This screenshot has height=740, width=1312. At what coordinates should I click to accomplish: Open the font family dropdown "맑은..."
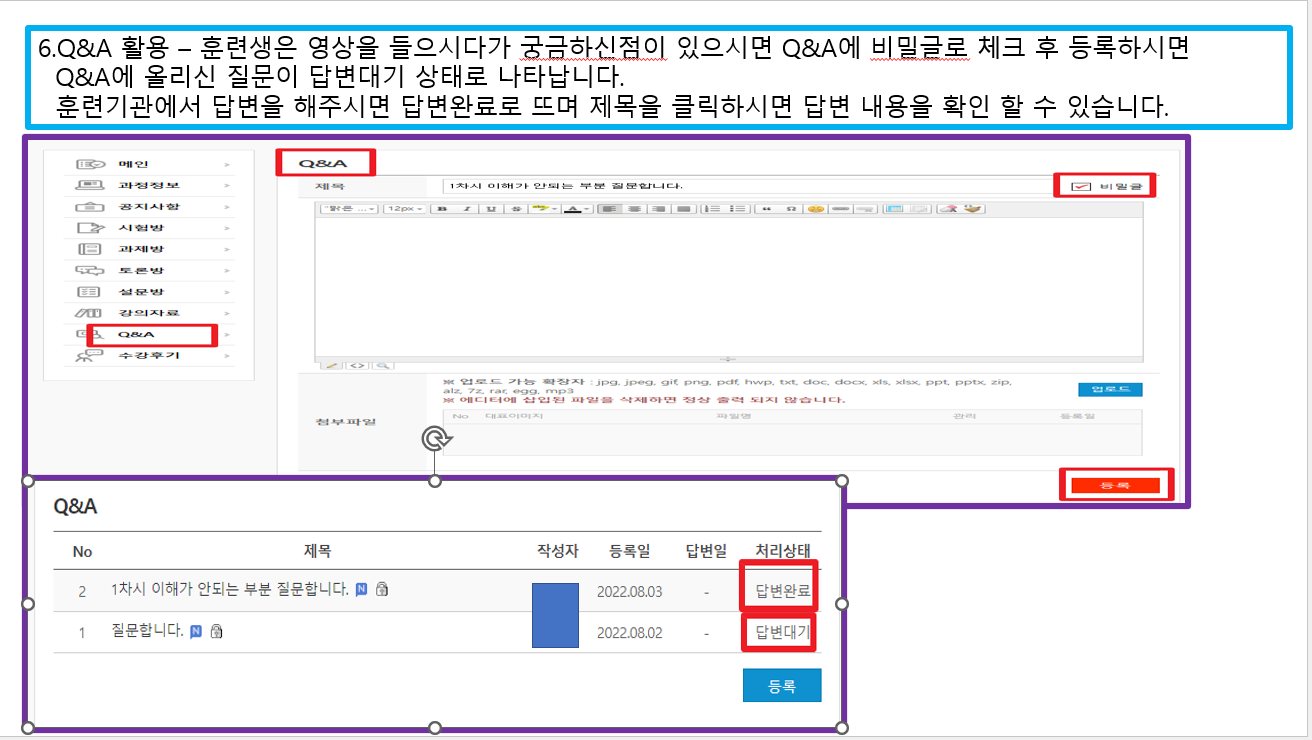348,209
